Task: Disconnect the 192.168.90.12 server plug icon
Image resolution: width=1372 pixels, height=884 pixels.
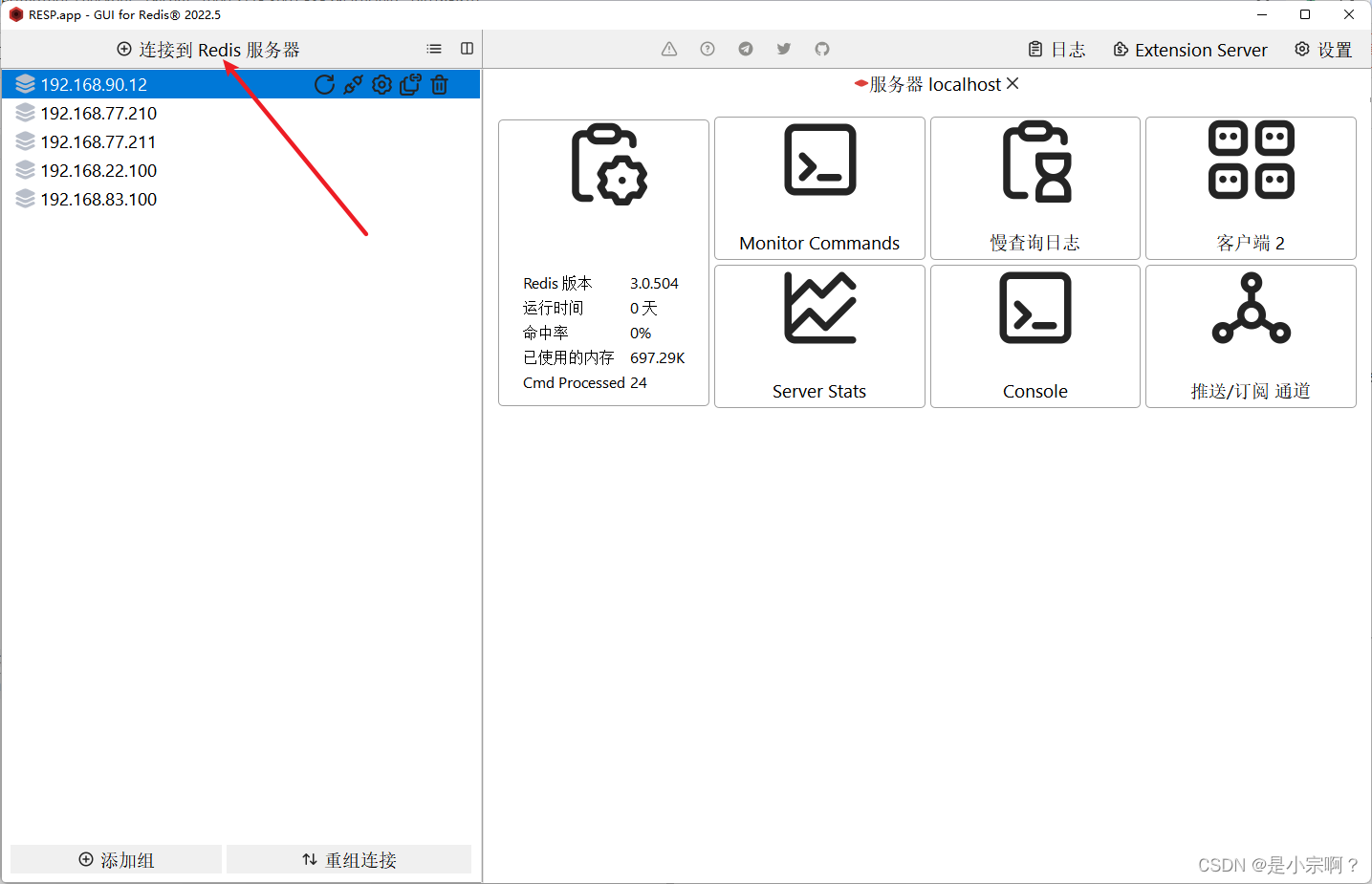Action: (x=353, y=85)
